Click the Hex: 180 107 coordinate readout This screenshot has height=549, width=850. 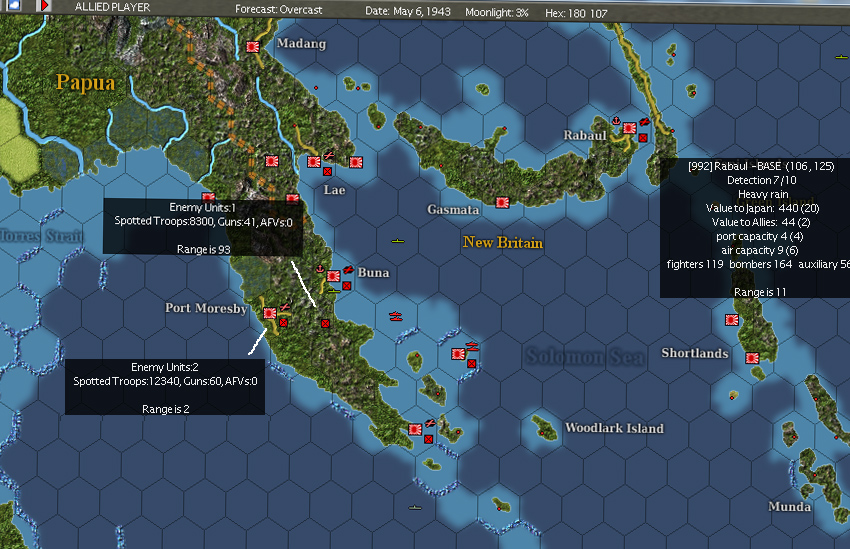576,14
